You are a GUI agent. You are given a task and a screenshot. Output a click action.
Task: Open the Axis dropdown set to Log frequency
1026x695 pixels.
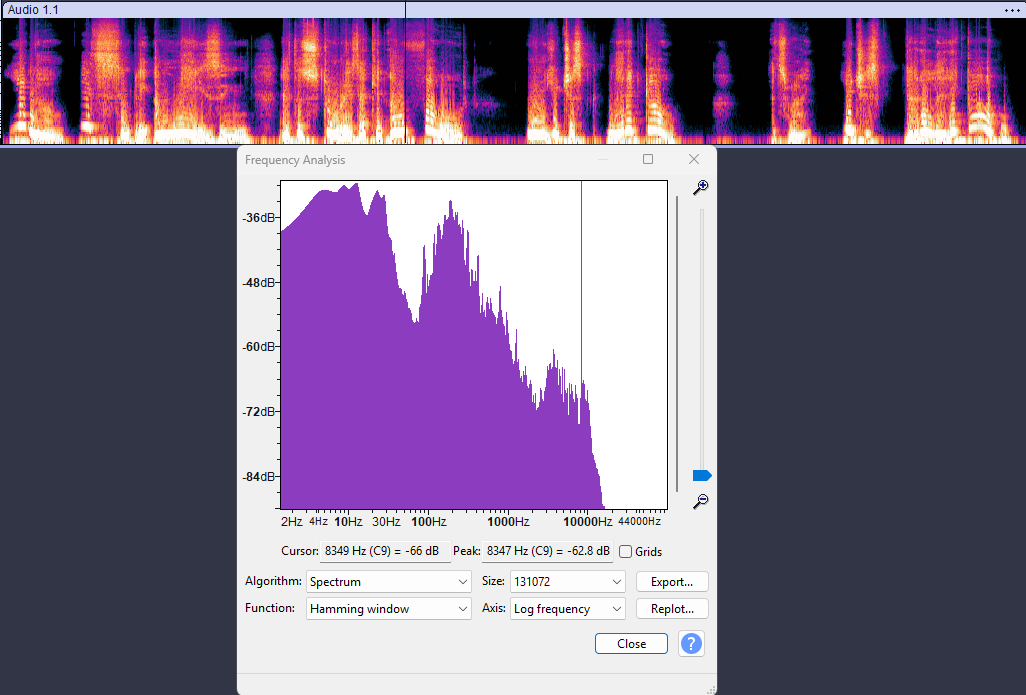(x=568, y=609)
